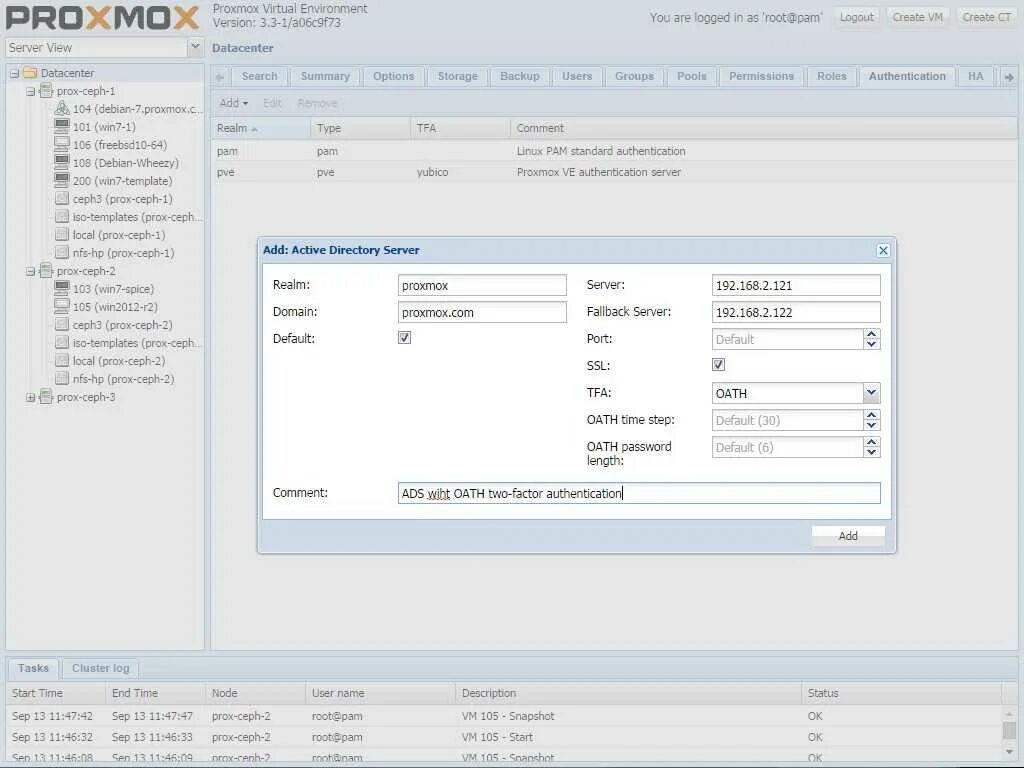Click the Server field with 192.168.2.121
The height and width of the screenshot is (768, 1024).
tap(796, 285)
